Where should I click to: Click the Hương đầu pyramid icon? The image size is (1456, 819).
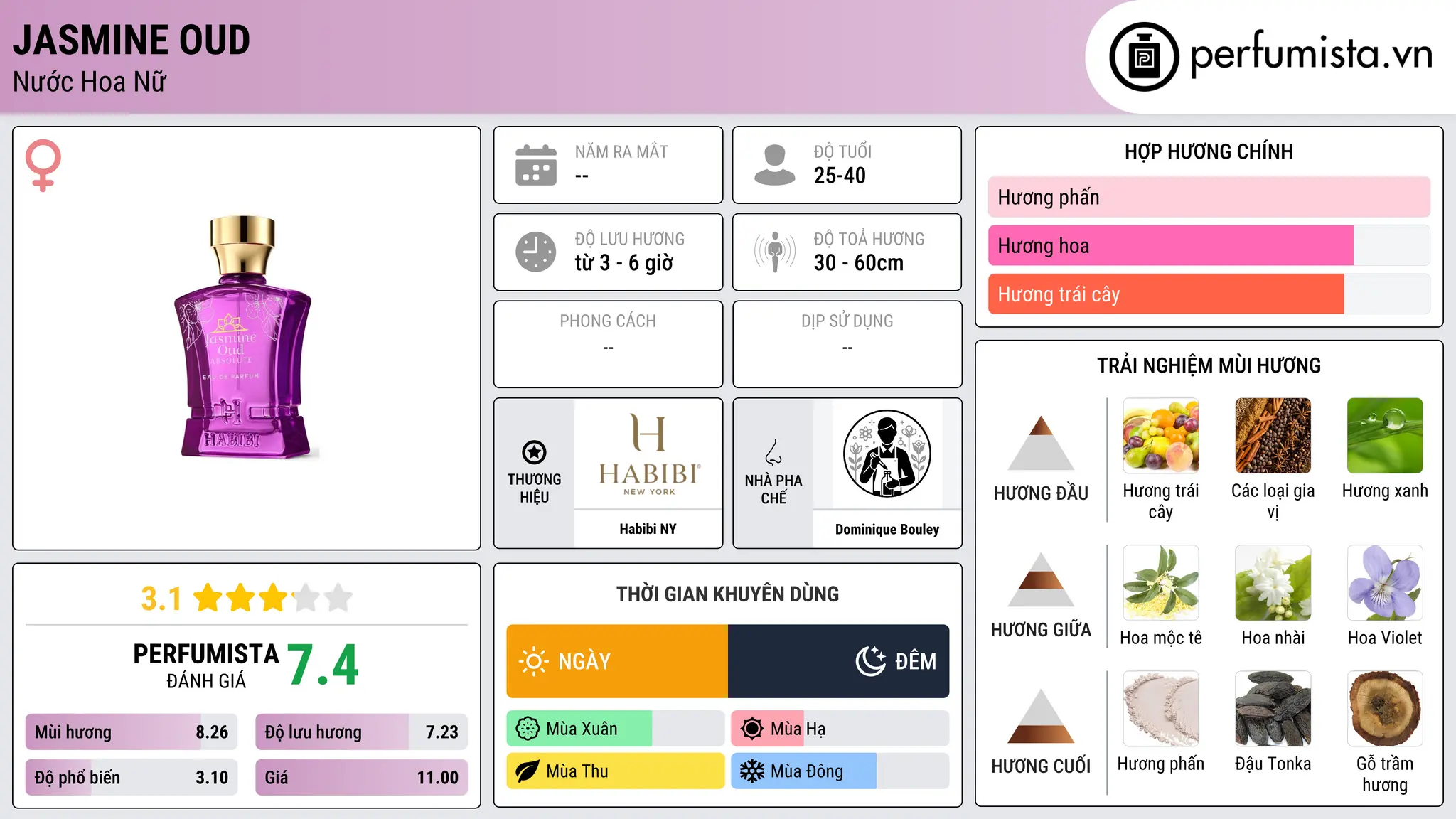(x=1041, y=443)
